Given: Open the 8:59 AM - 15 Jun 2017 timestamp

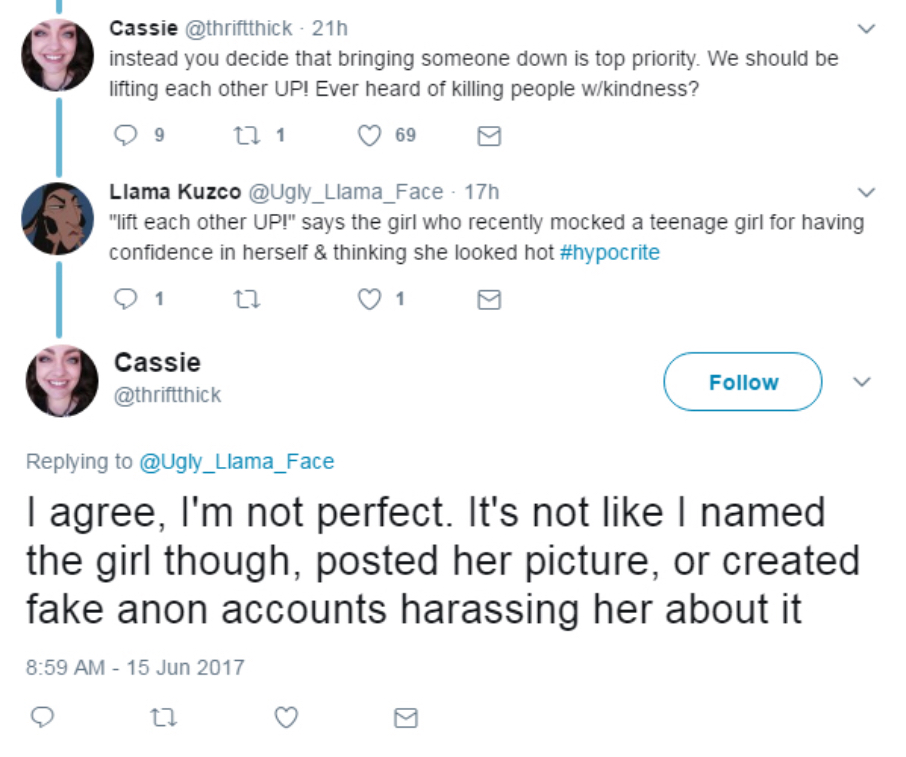Looking at the screenshot, I should tap(134, 666).
